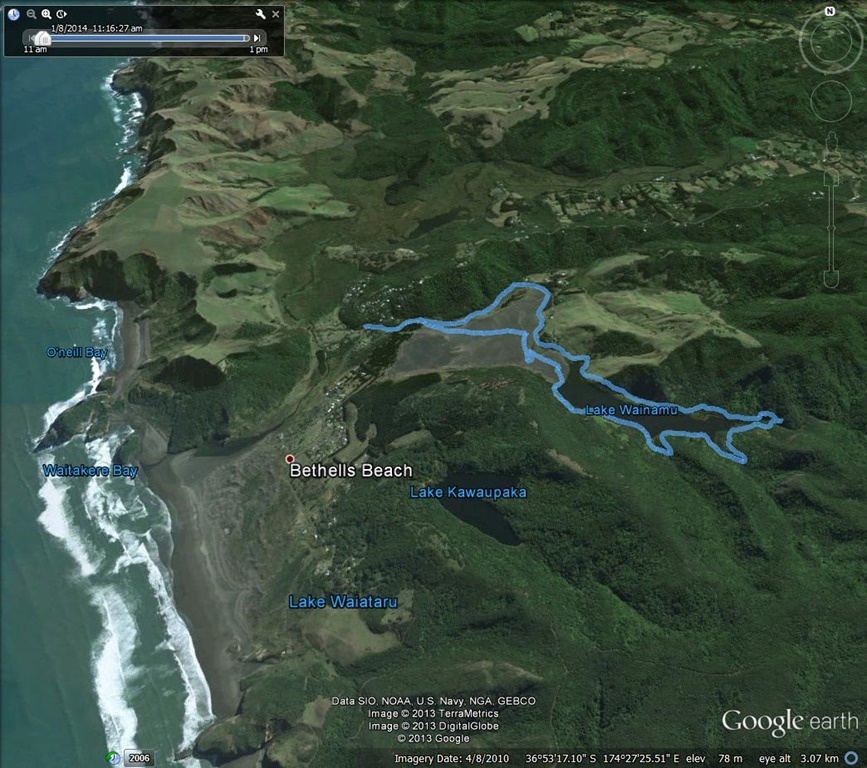Click the Lake Kawaupaka label

468,492
